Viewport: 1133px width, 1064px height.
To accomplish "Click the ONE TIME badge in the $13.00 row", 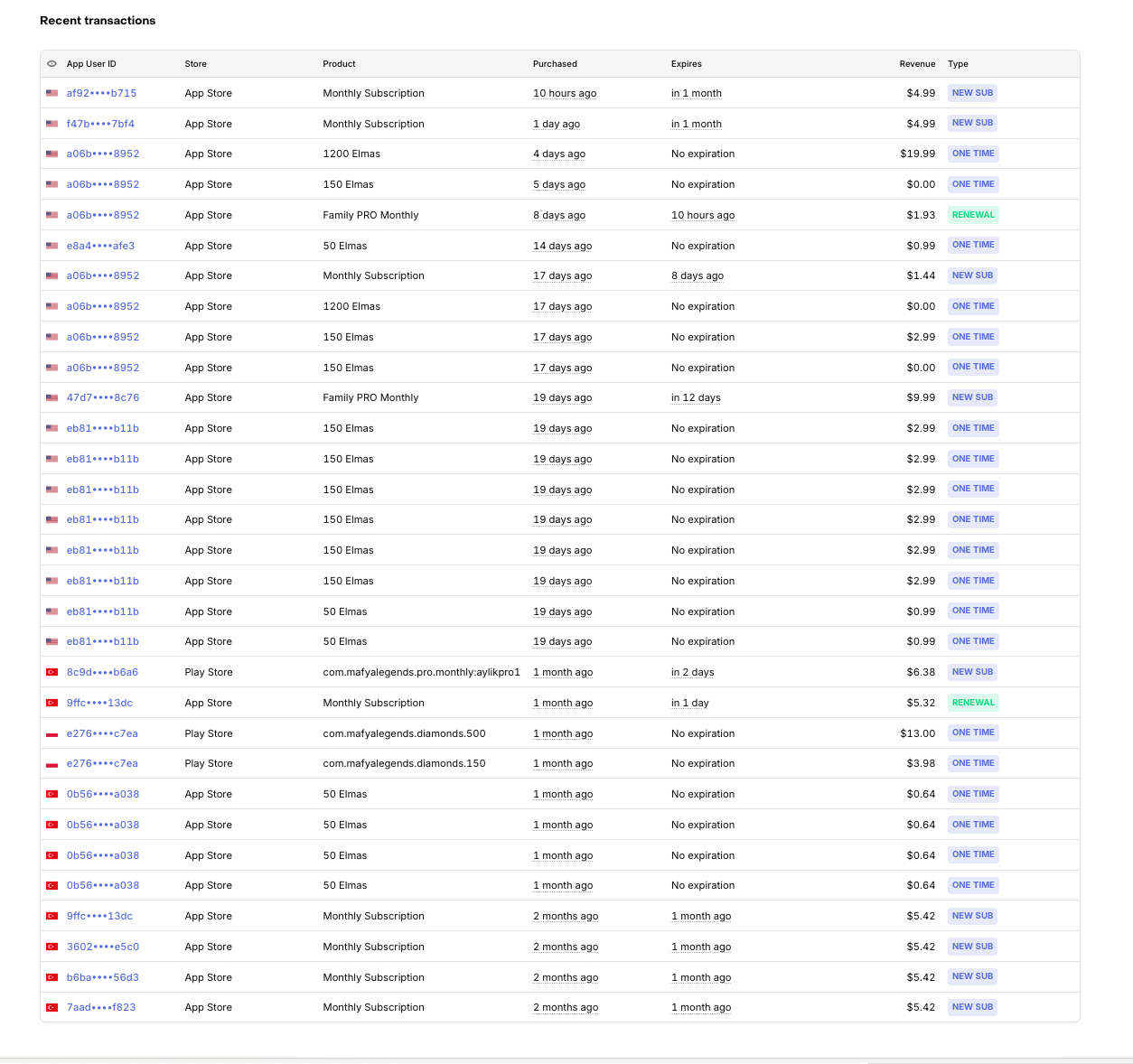I will point(973,733).
